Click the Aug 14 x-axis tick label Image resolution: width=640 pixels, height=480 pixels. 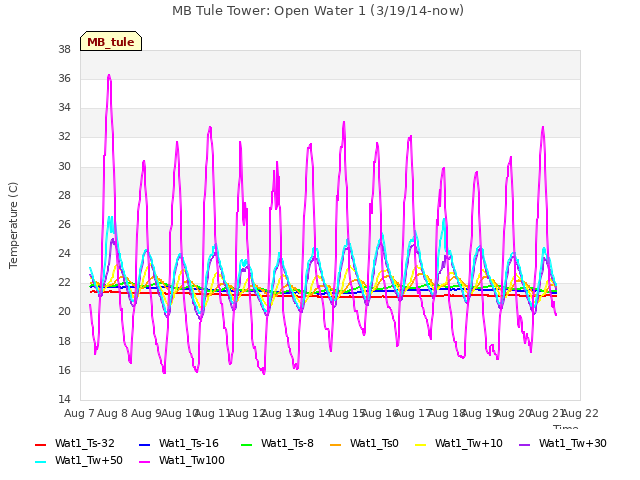point(313,413)
